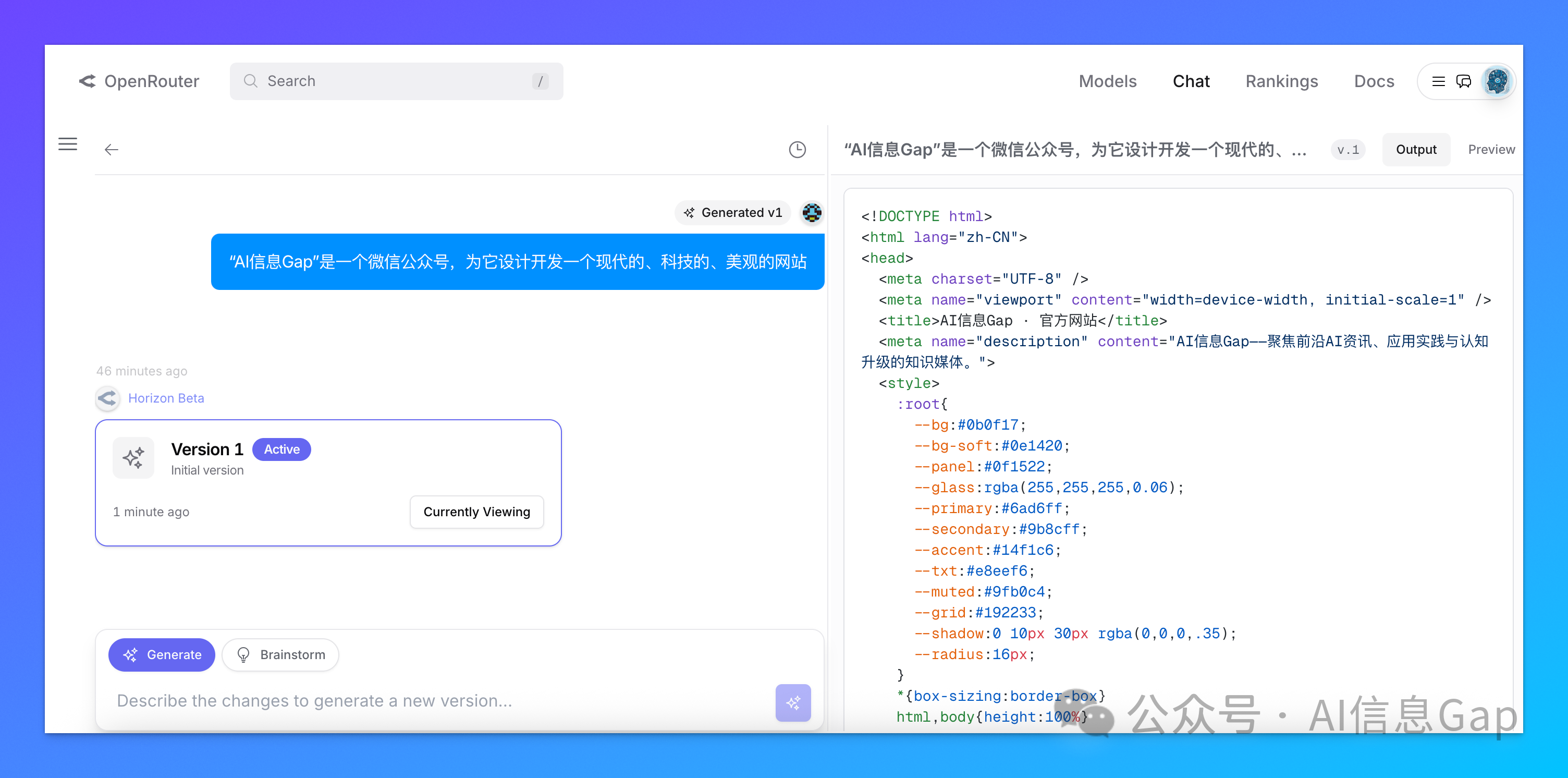Image resolution: width=1568 pixels, height=778 pixels.
Task: Click the ':root{' code line
Action: click(x=922, y=404)
